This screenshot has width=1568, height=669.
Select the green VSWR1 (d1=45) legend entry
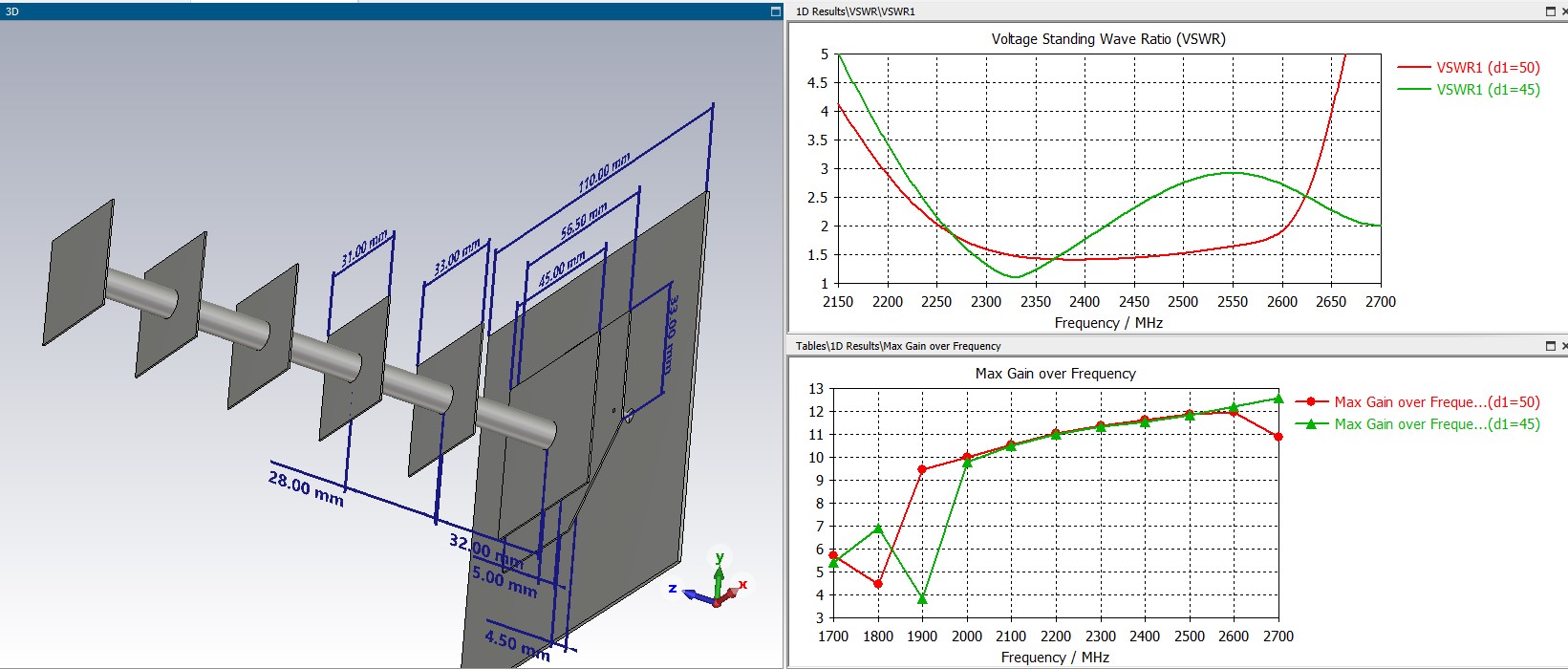coord(1469,89)
